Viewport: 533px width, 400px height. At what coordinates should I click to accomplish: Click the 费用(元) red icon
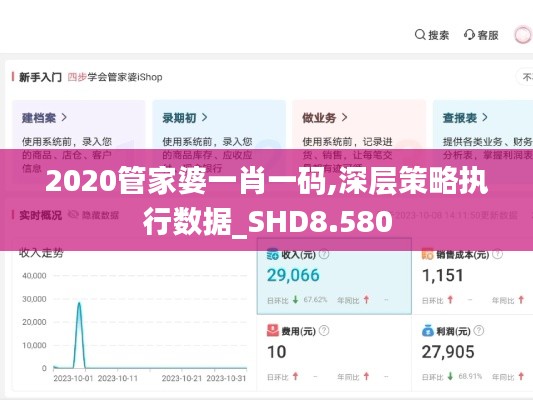pyautogui.click(x=273, y=331)
